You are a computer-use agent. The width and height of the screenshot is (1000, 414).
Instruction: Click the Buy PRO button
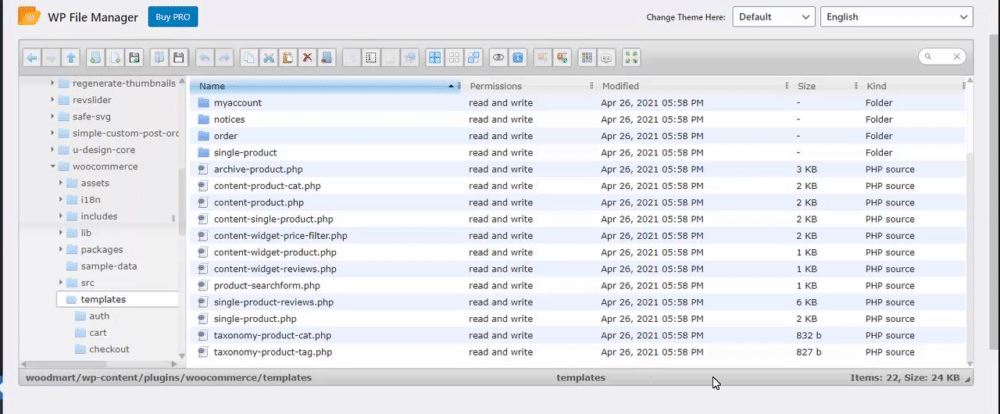[173, 17]
